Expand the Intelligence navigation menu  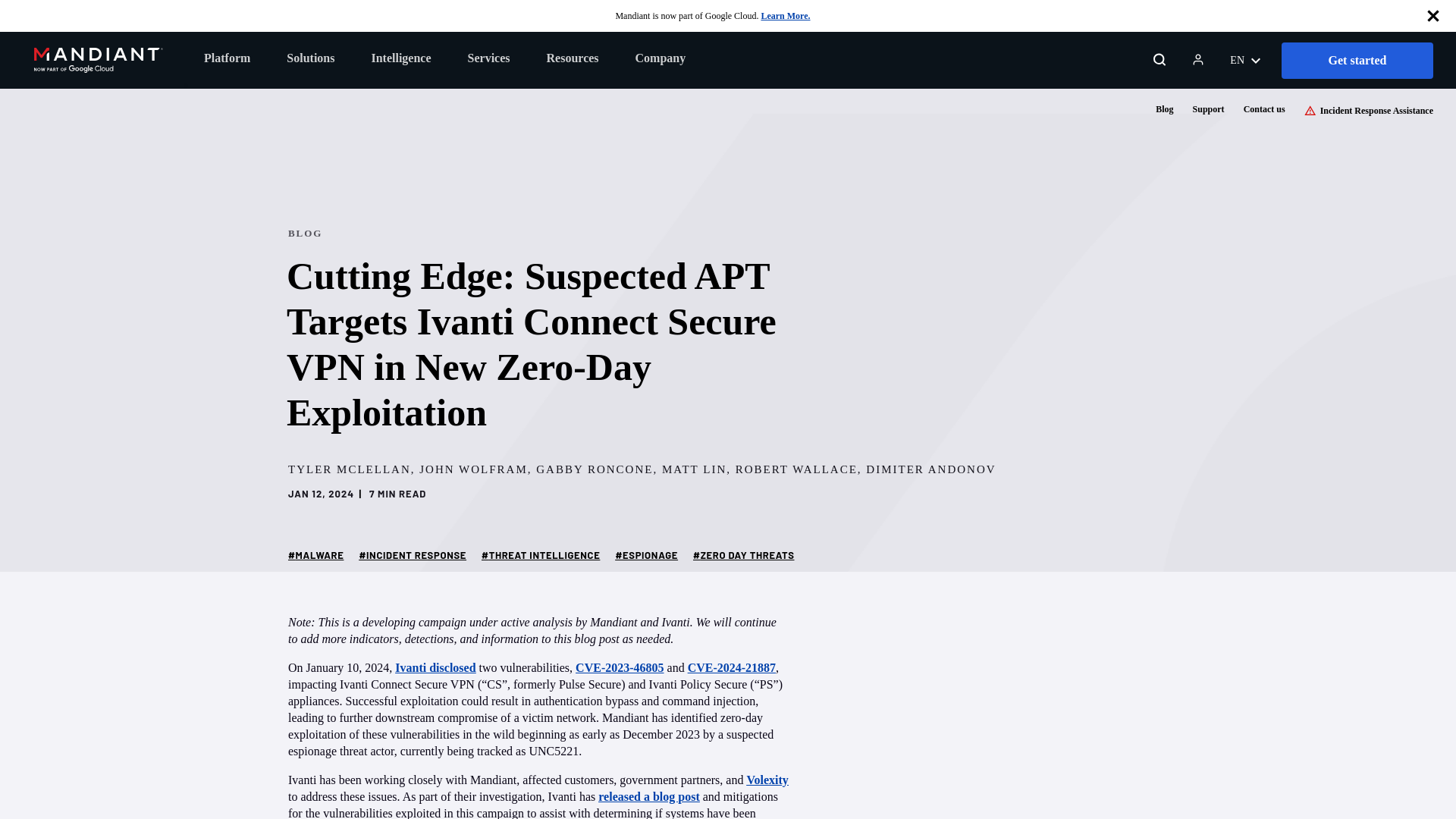pyautogui.click(x=400, y=57)
